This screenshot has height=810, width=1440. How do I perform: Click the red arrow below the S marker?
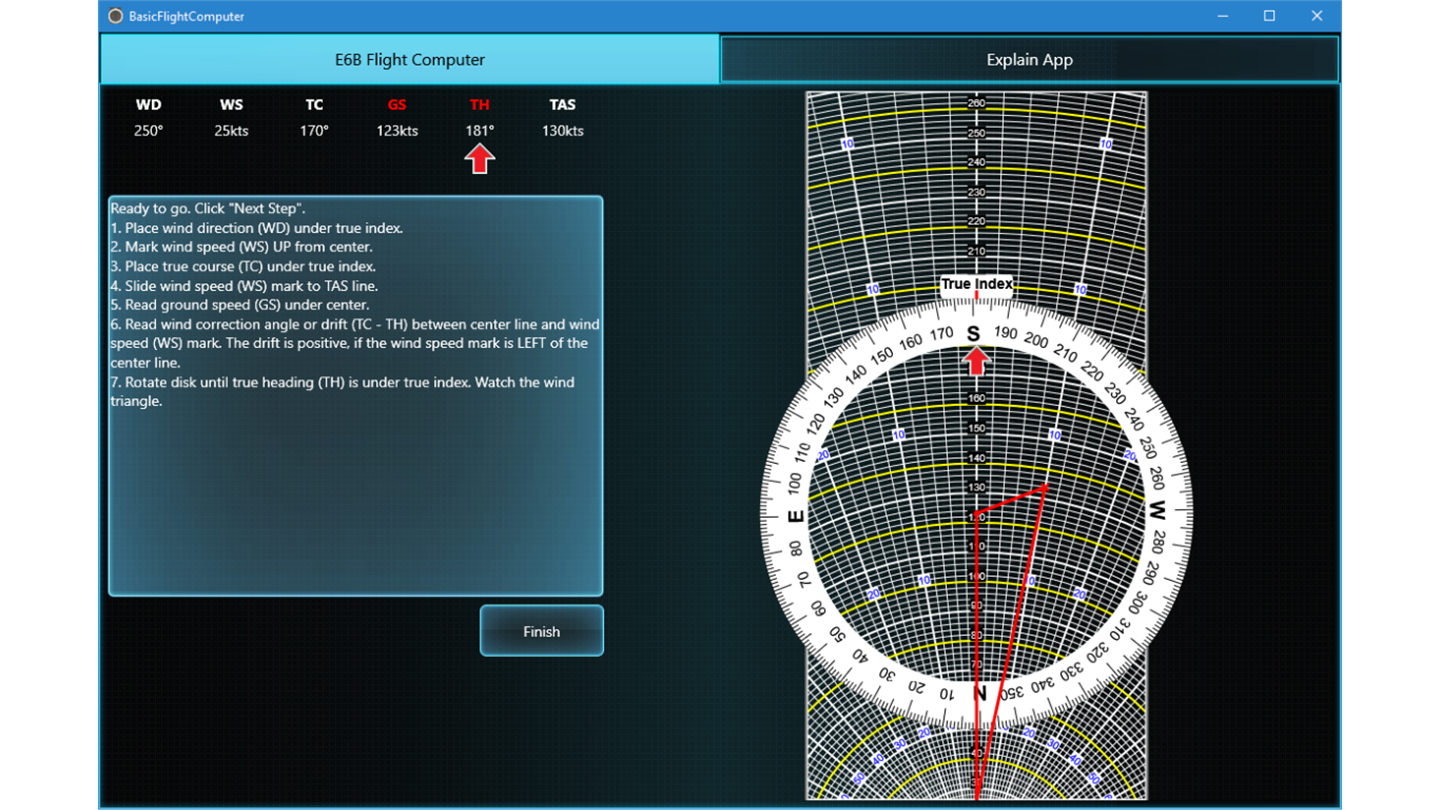point(976,361)
